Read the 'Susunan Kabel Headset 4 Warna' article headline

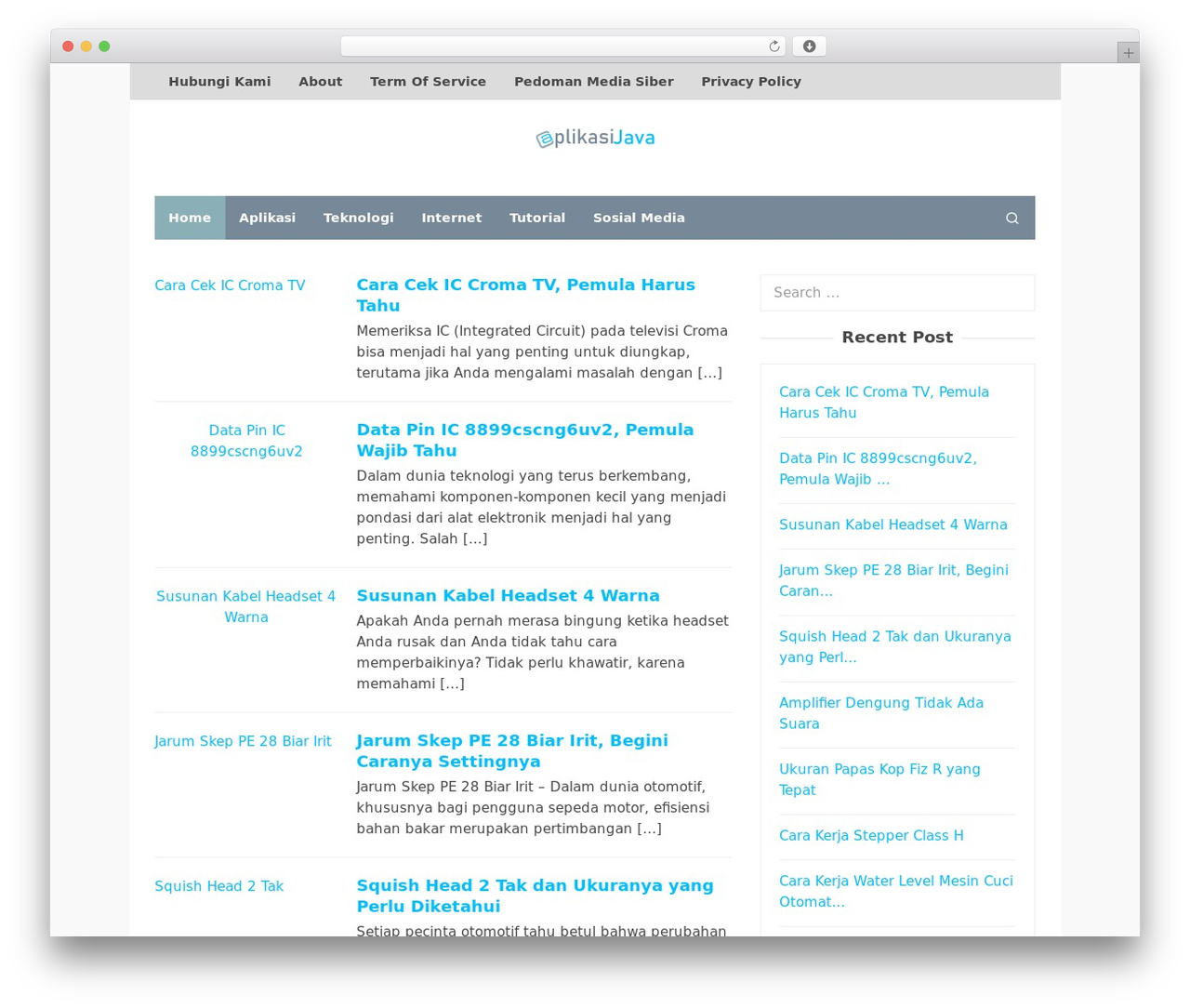508,595
